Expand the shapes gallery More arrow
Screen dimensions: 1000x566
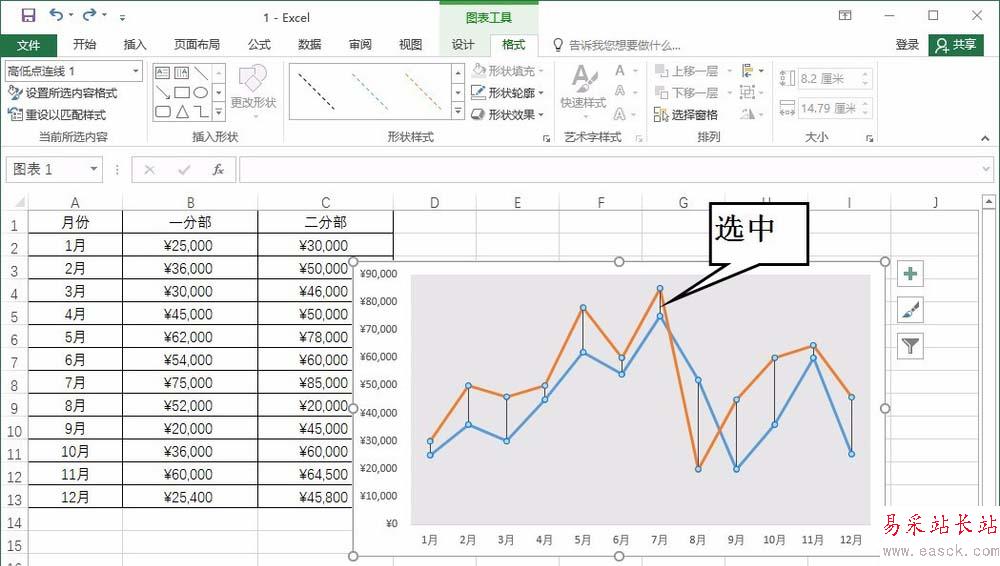pyautogui.click(x=219, y=112)
